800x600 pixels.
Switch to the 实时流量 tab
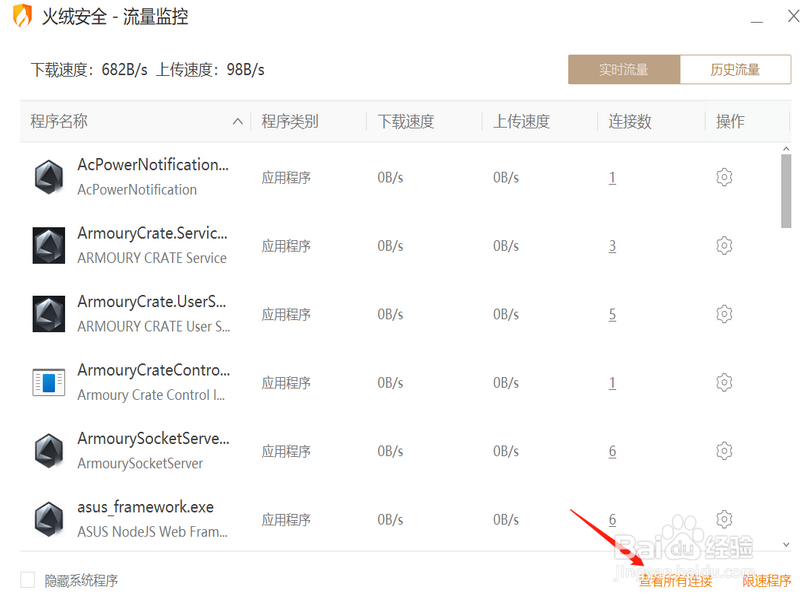624,69
